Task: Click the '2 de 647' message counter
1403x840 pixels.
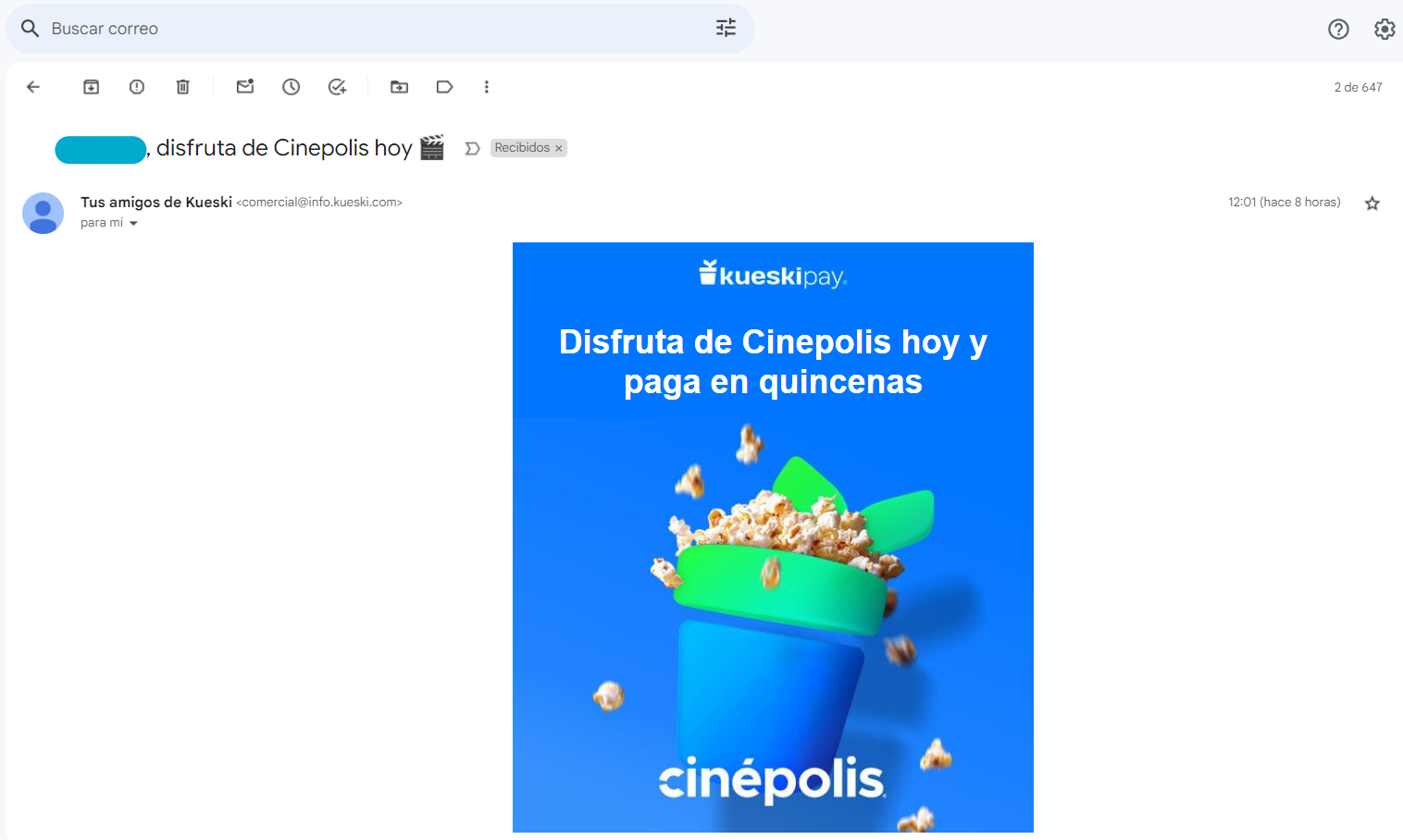Action: pos(1358,87)
